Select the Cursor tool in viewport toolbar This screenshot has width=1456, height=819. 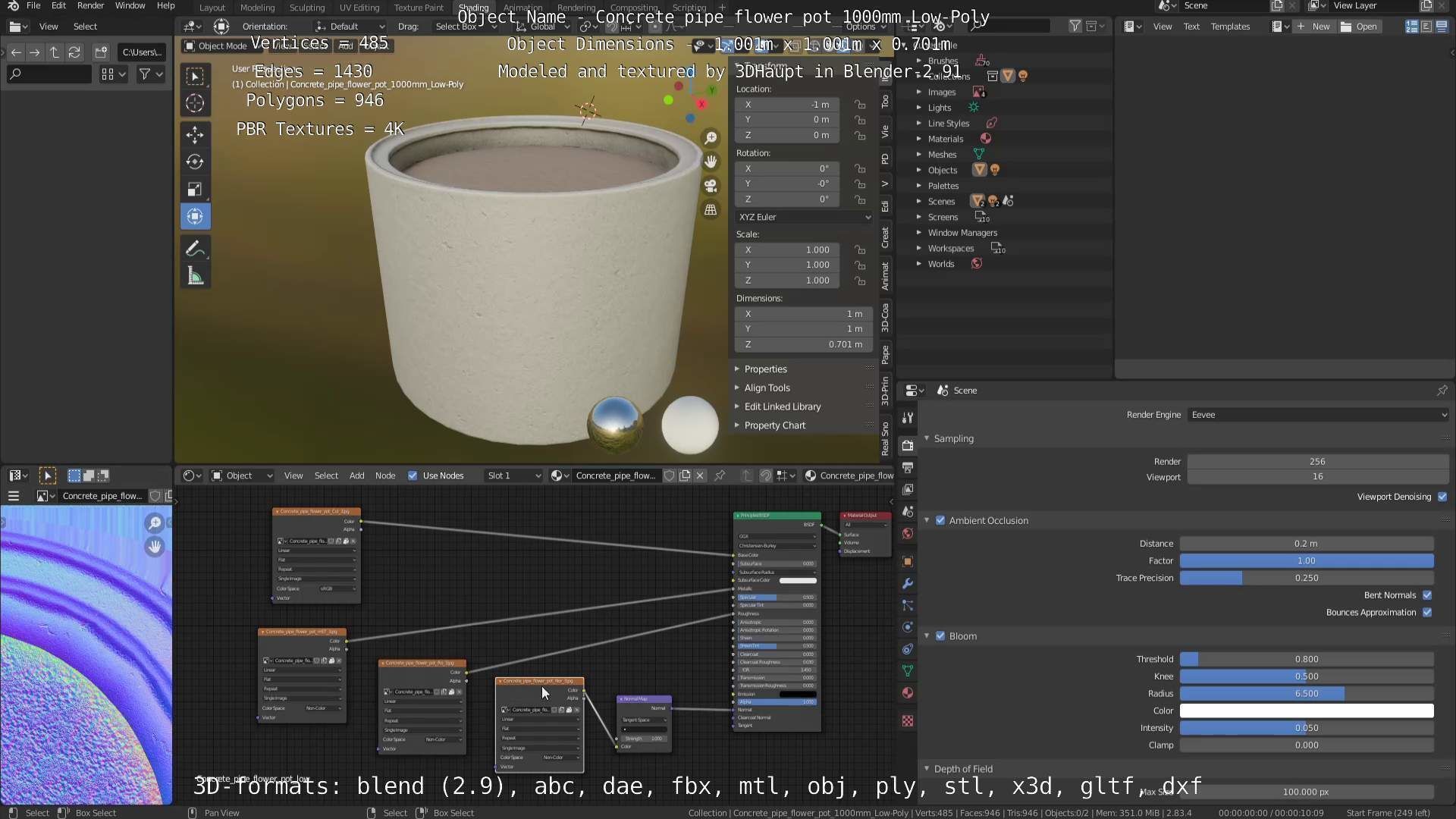pyautogui.click(x=195, y=103)
